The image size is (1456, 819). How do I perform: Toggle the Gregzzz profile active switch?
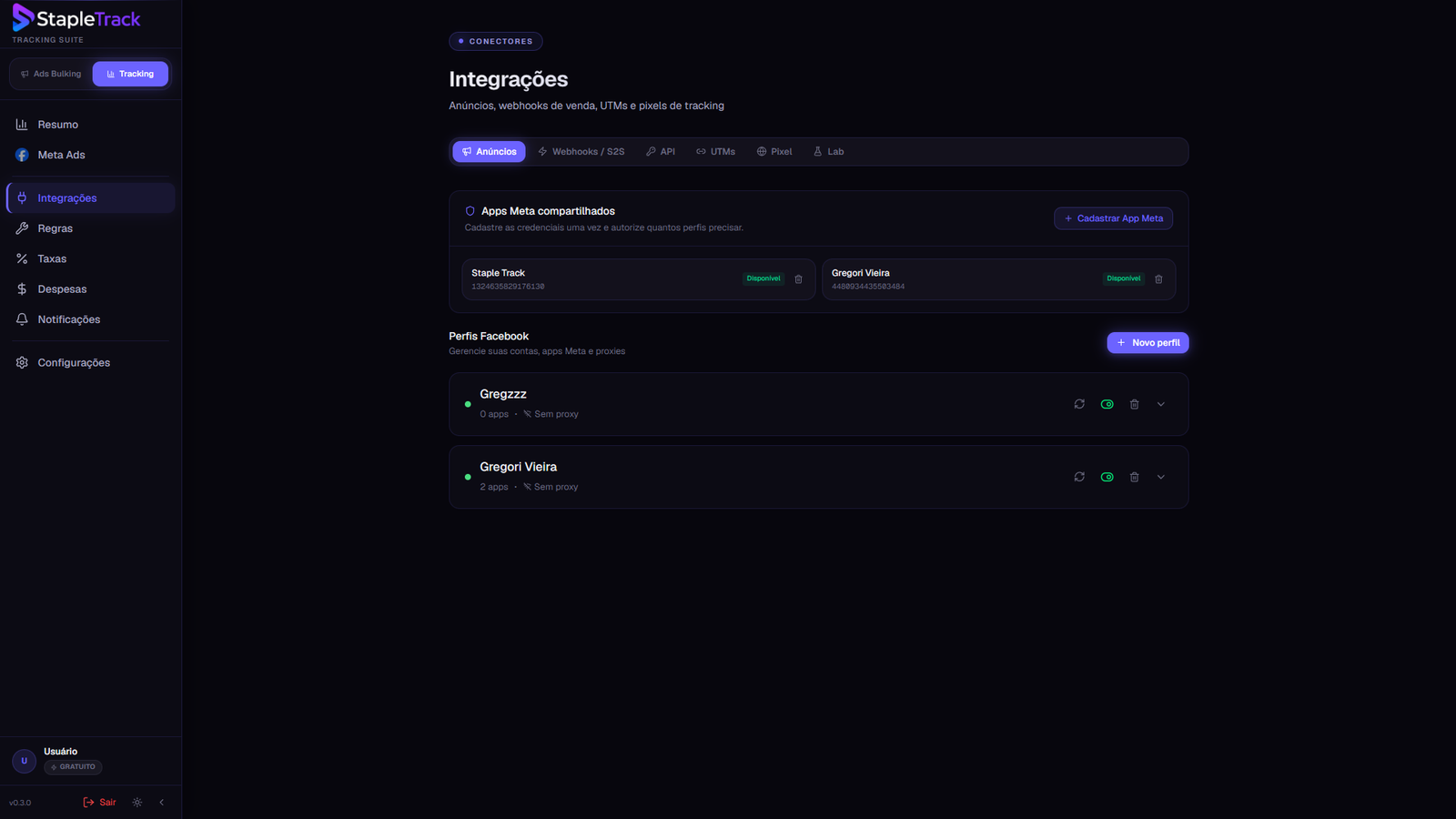point(1107,404)
